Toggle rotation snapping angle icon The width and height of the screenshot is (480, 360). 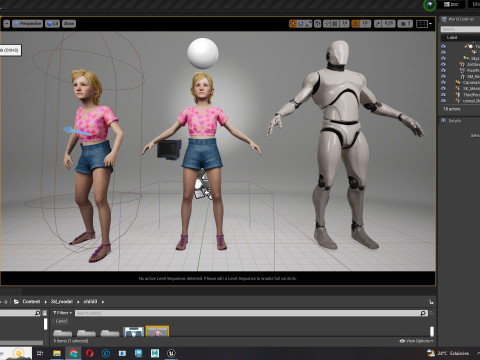tap(355, 24)
